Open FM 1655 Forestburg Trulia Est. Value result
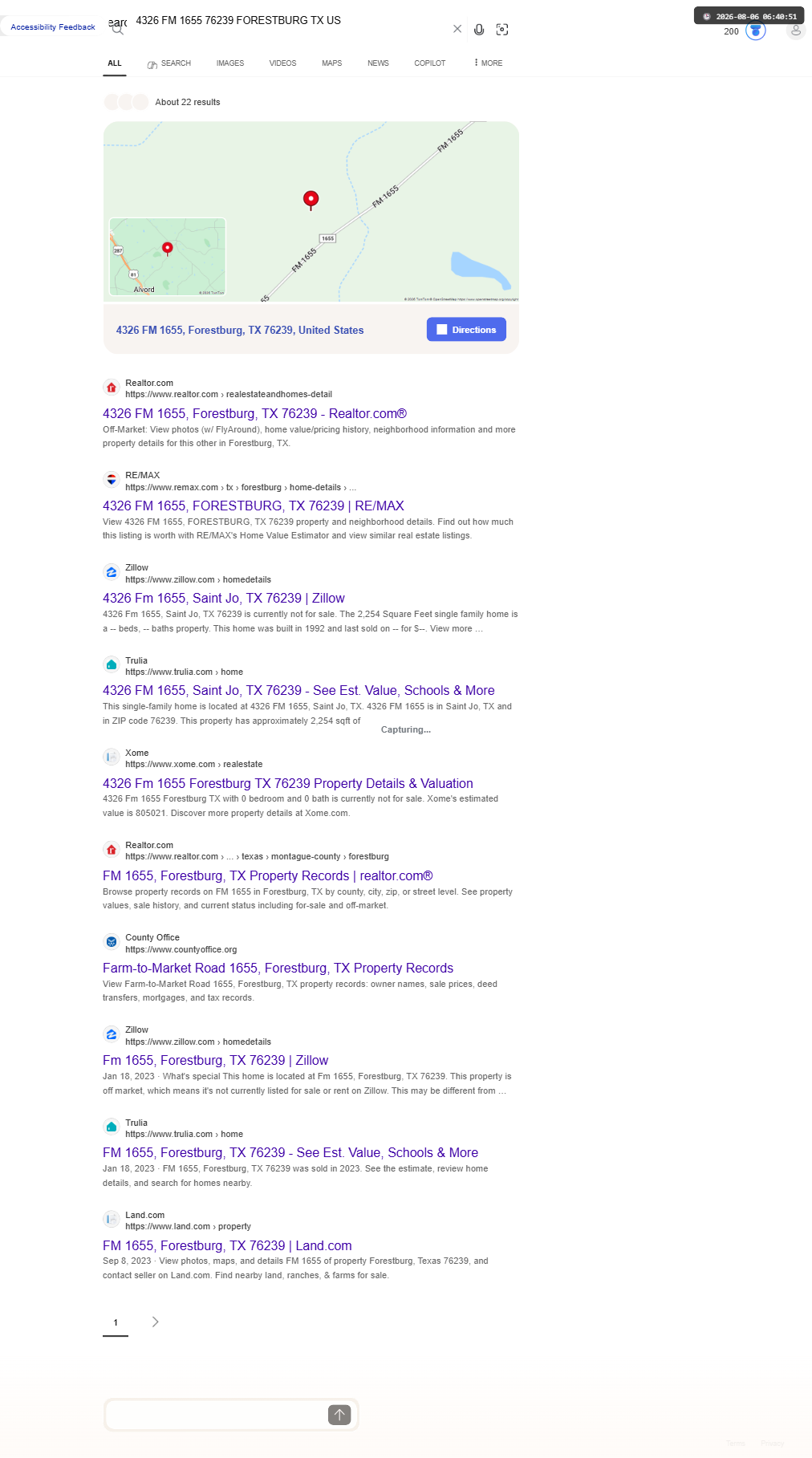The width and height of the screenshot is (812, 1458). pyautogui.click(x=290, y=1153)
